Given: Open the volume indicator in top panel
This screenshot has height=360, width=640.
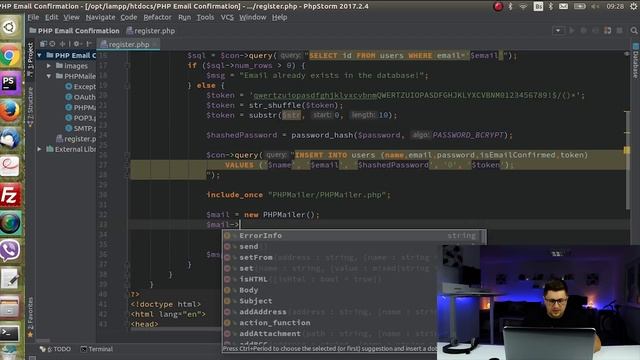Looking at the screenshot, I should pyautogui.click(x=595, y=7).
